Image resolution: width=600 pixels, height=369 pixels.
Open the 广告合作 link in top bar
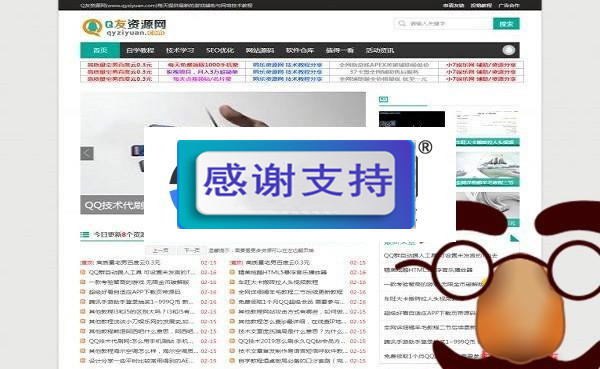[509, 5]
